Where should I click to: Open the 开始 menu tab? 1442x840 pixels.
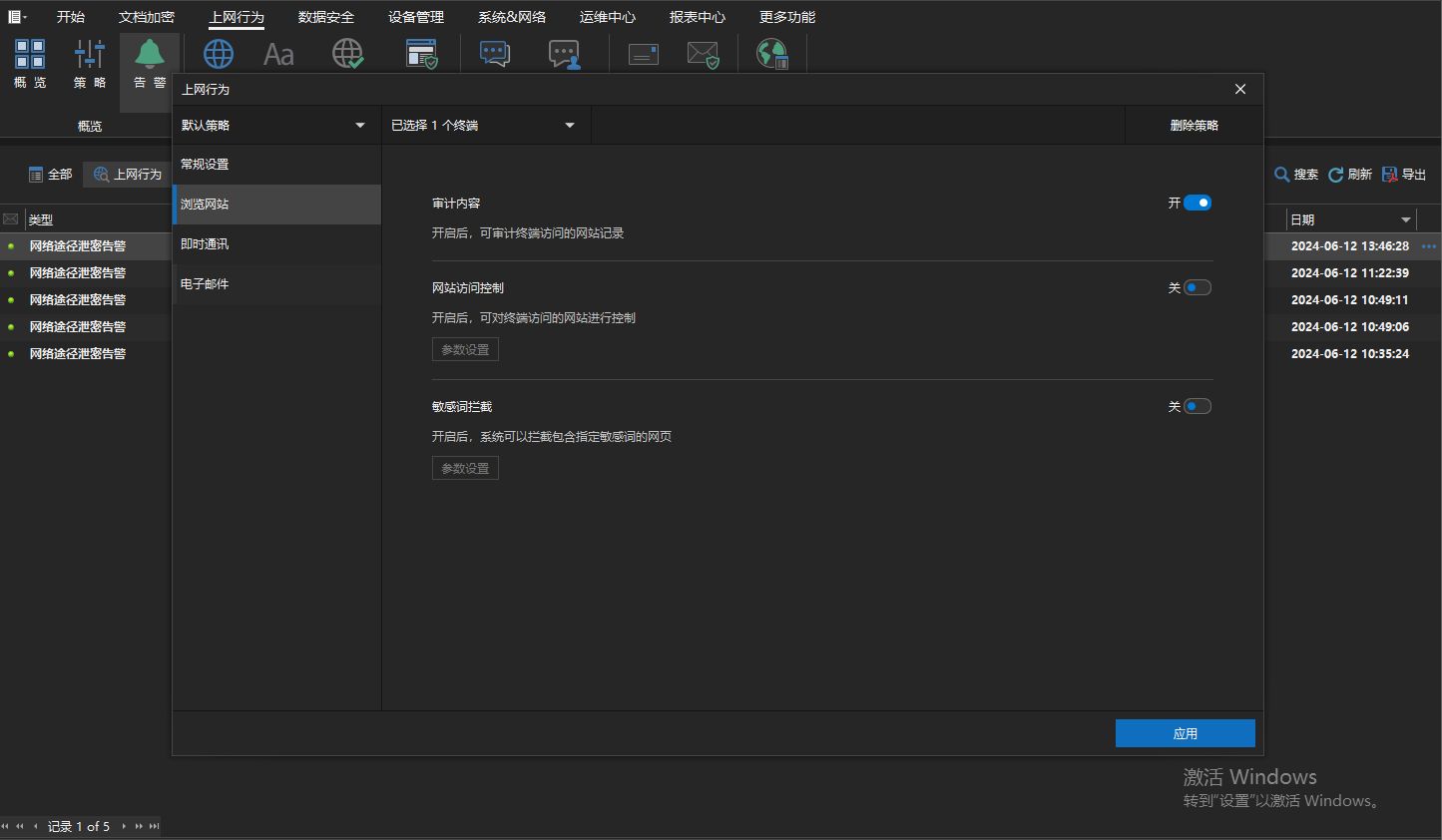[x=71, y=17]
